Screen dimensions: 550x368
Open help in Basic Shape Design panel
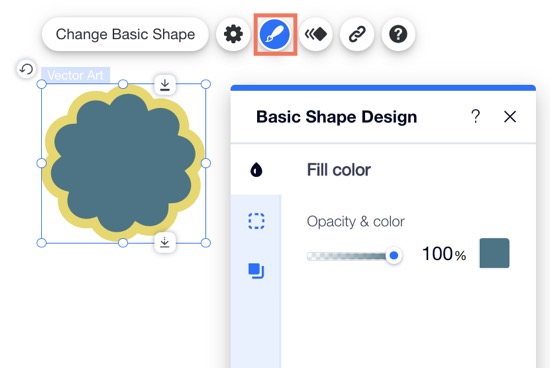point(475,116)
